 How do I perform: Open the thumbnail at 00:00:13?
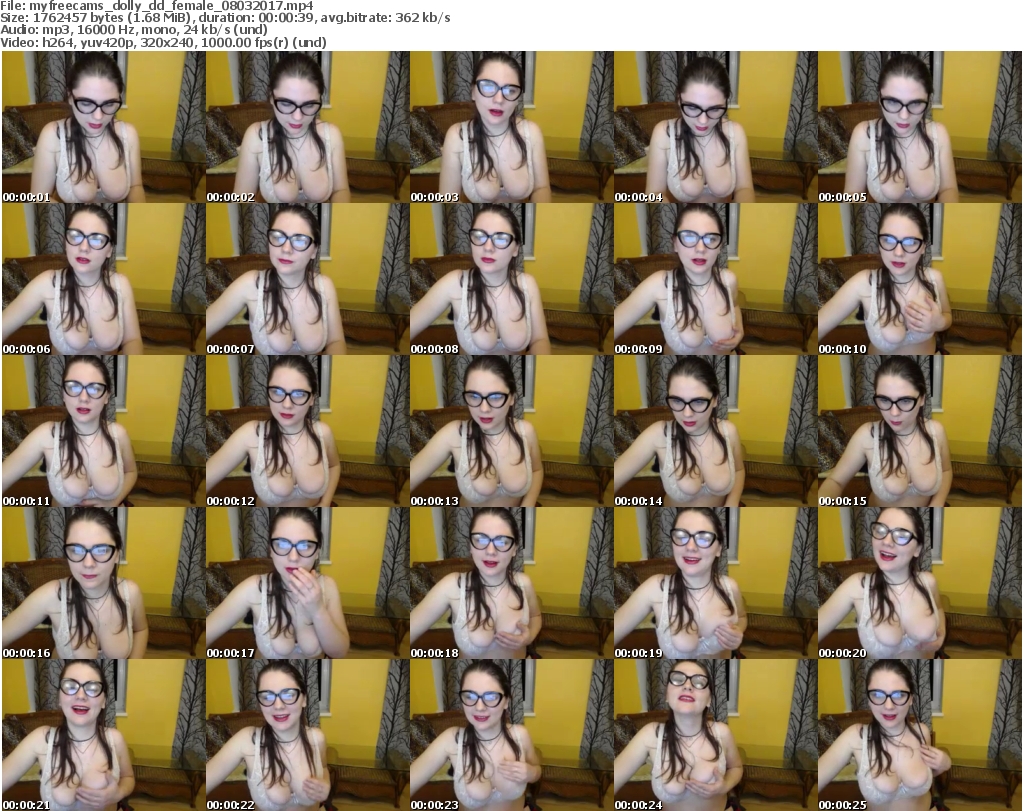coord(511,431)
